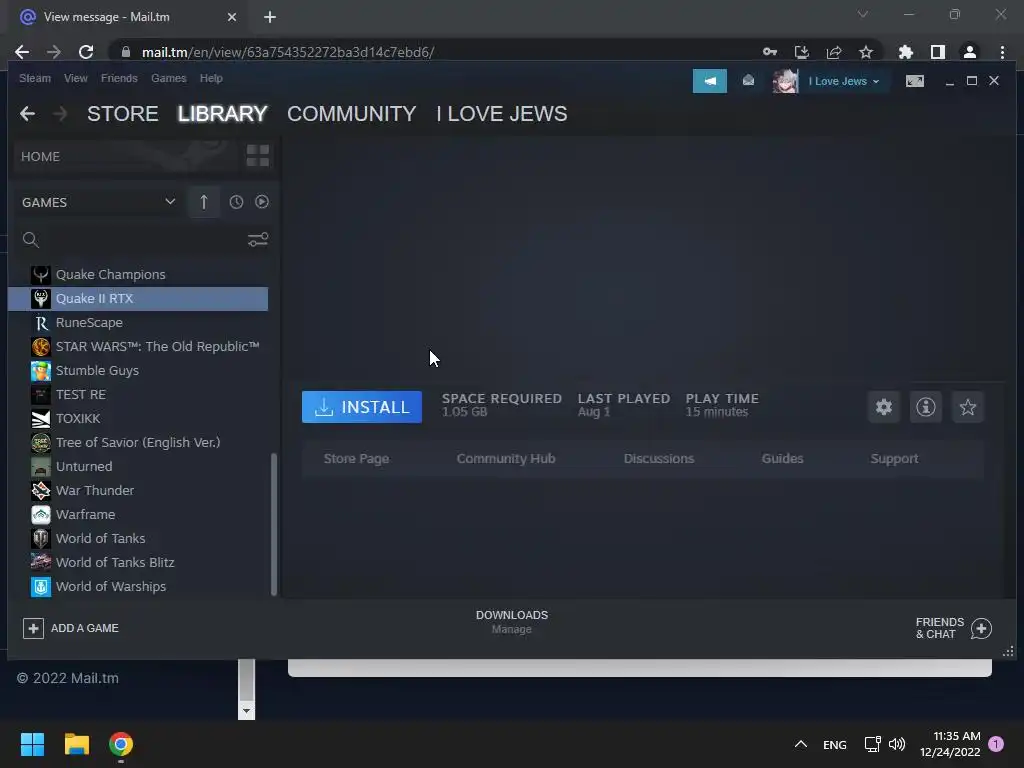1024x768 pixels.
Task: Open game settings gear icon
Action: pyautogui.click(x=884, y=407)
